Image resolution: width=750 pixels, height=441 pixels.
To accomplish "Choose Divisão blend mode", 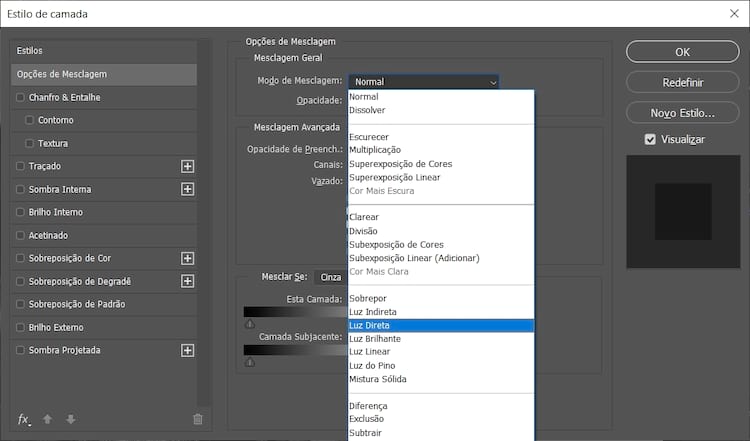I will [x=441, y=231].
